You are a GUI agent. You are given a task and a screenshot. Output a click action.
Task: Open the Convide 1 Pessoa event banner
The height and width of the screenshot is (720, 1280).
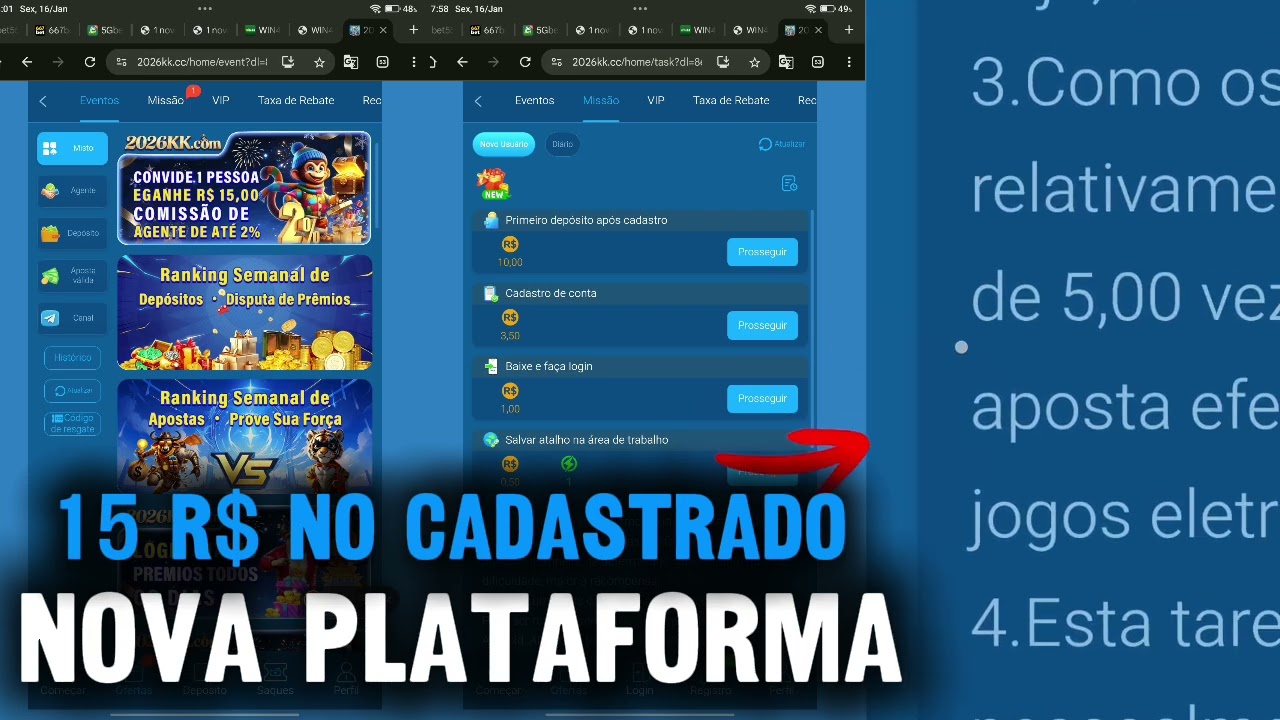[244, 188]
